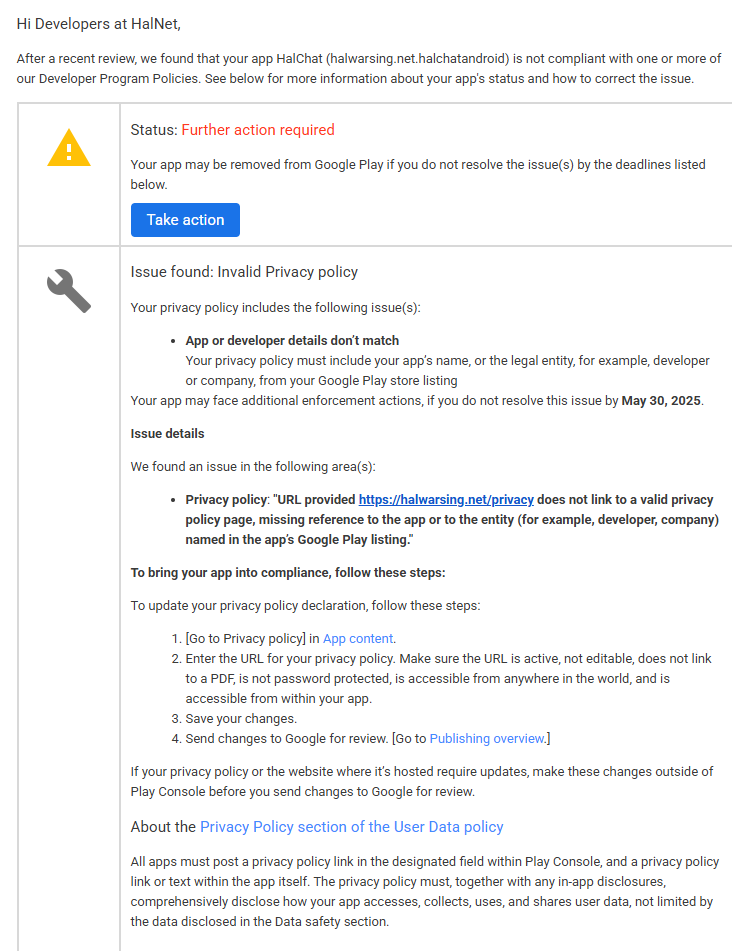The image size is (732, 951).
Task: Click the Hi Developers at HalNet greeting
Action: [x=99, y=24]
